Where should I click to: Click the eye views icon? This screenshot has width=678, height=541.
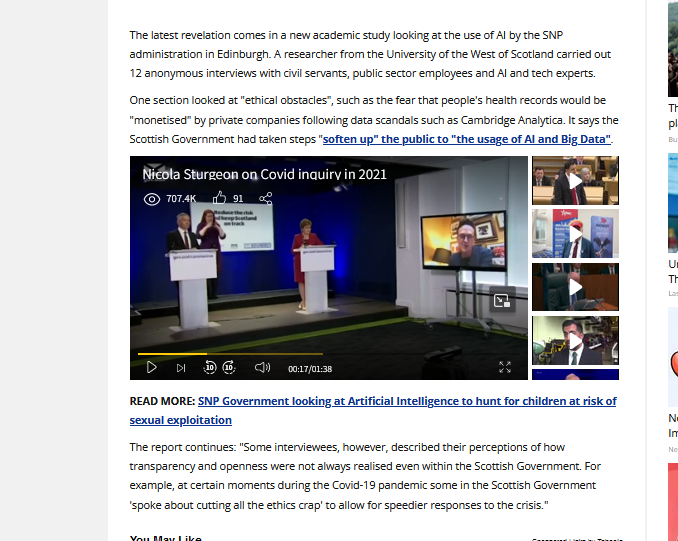point(152,199)
